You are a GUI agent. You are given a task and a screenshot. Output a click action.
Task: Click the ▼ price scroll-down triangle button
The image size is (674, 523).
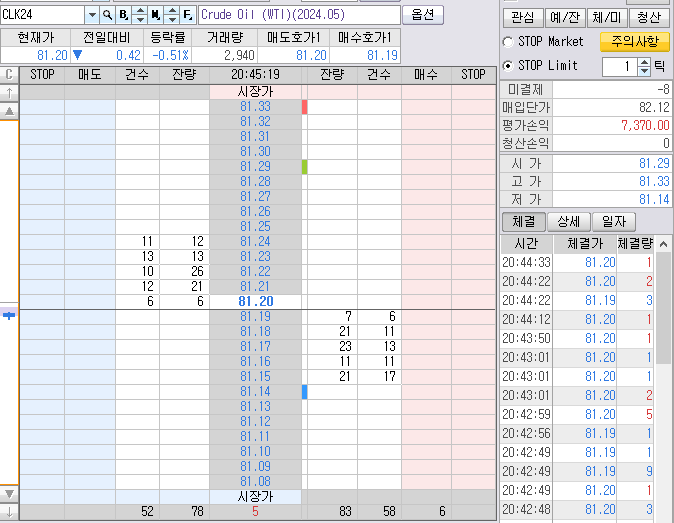point(9,493)
